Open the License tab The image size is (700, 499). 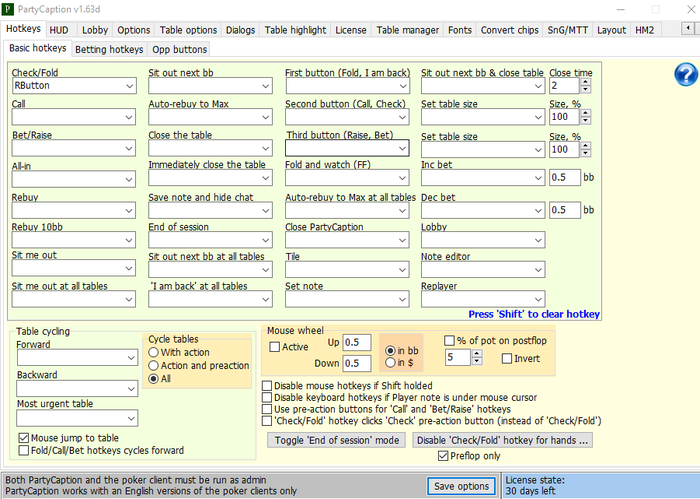(351, 30)
